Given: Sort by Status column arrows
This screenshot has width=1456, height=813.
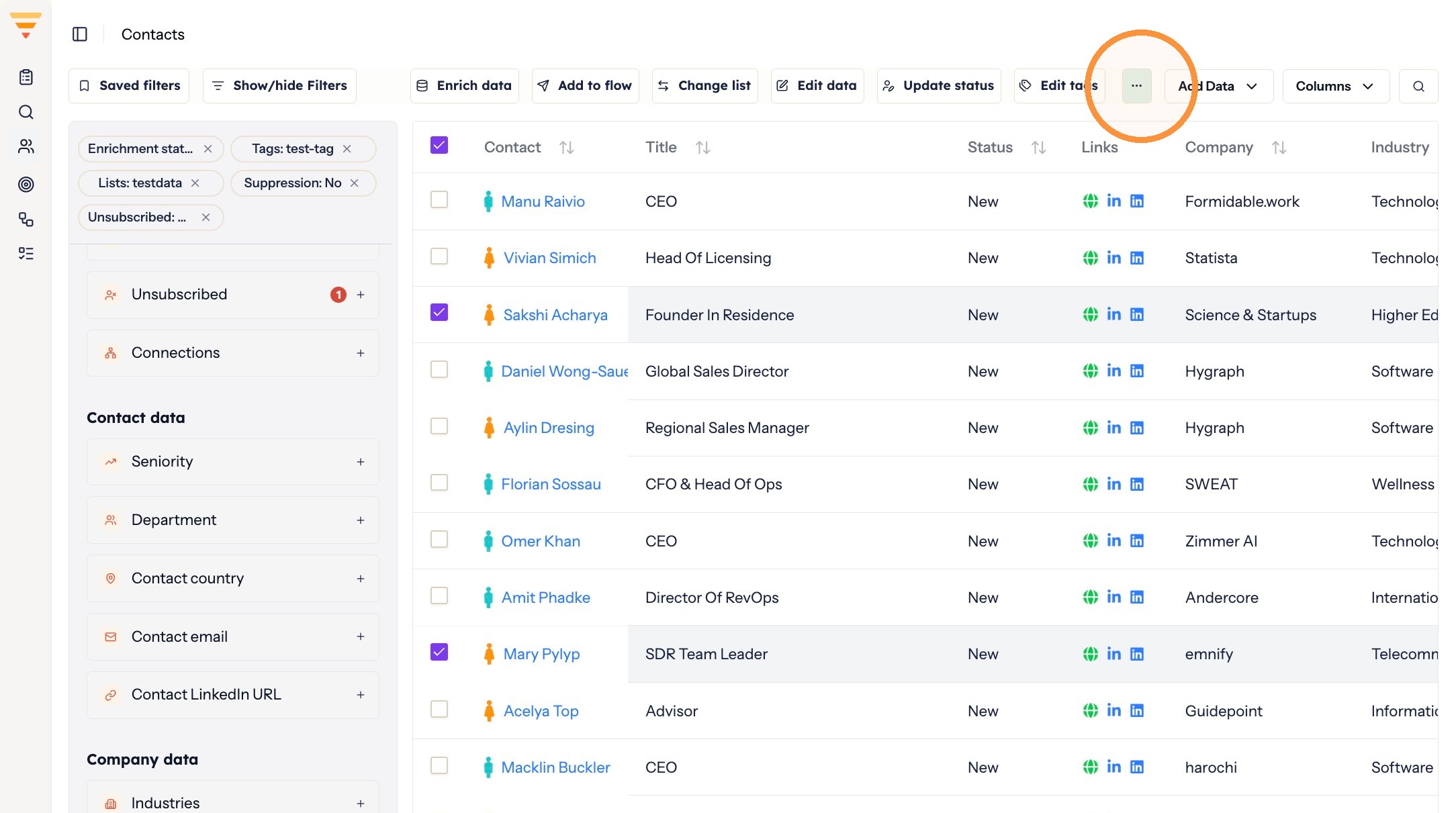Looking at the screenshot, I should (x=1039, y=148).
